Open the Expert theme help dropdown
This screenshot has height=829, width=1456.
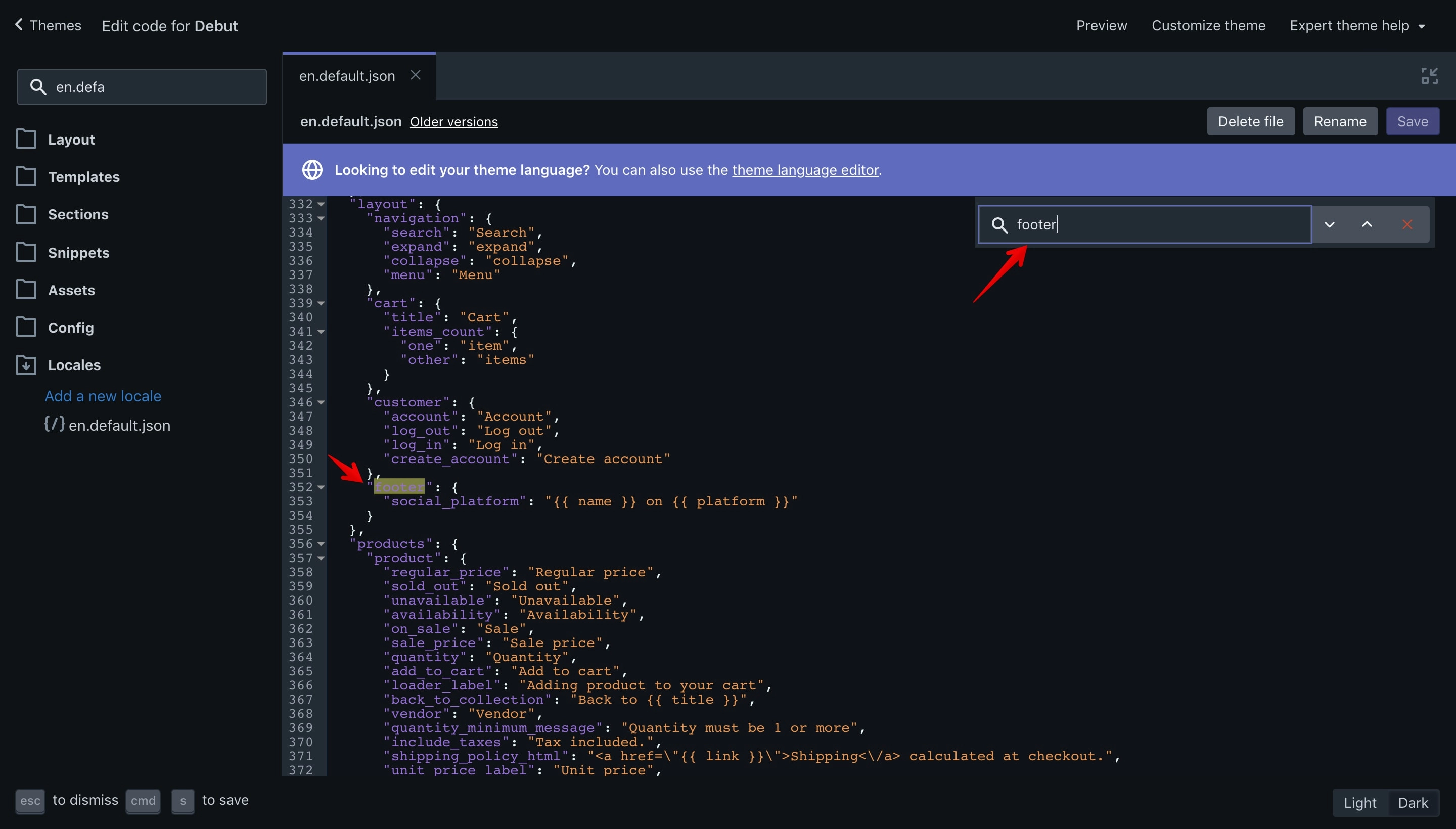tap(1357, 26)
